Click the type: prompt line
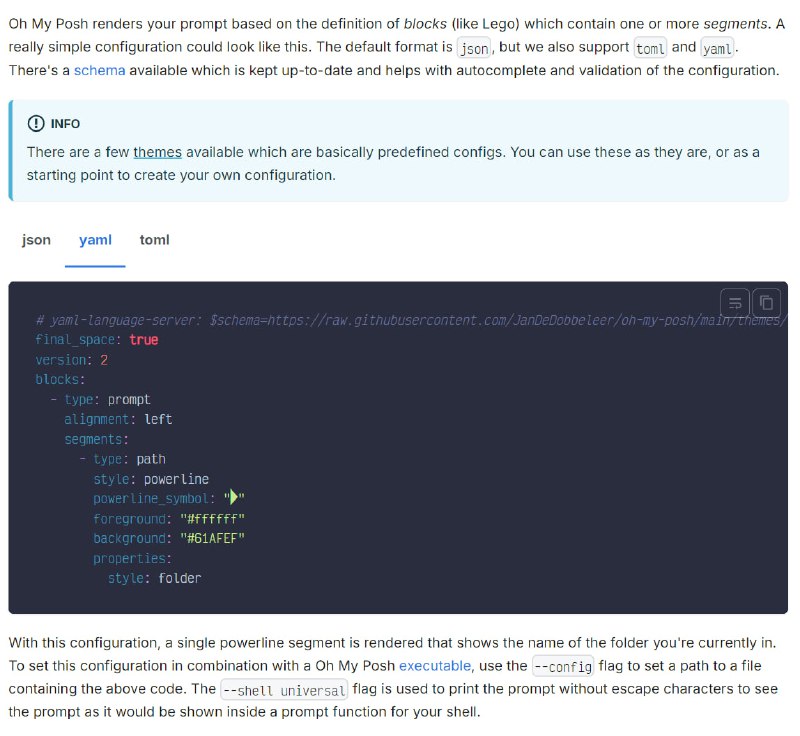Viewport: 800px width, 736px height. coord(101,399)
